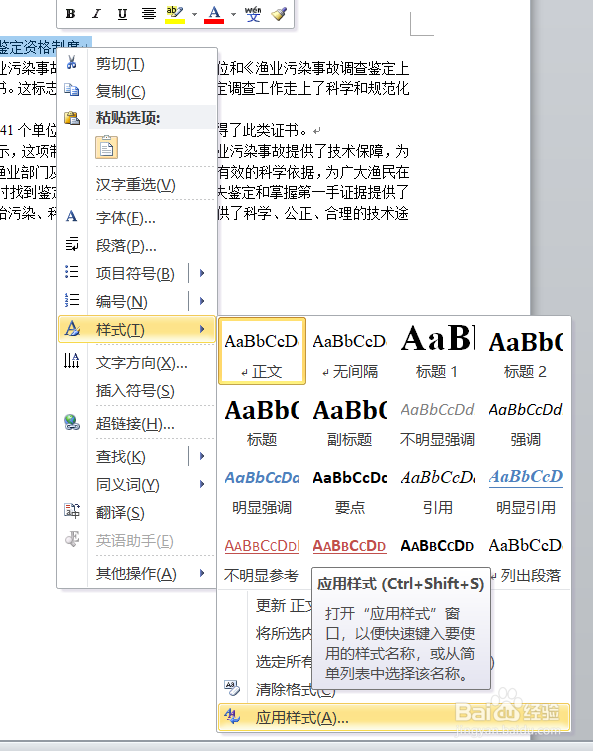The image size is (593, 751).
Task: Expand 其他操作(A) submenu arrow
Action: pos(202,573)
